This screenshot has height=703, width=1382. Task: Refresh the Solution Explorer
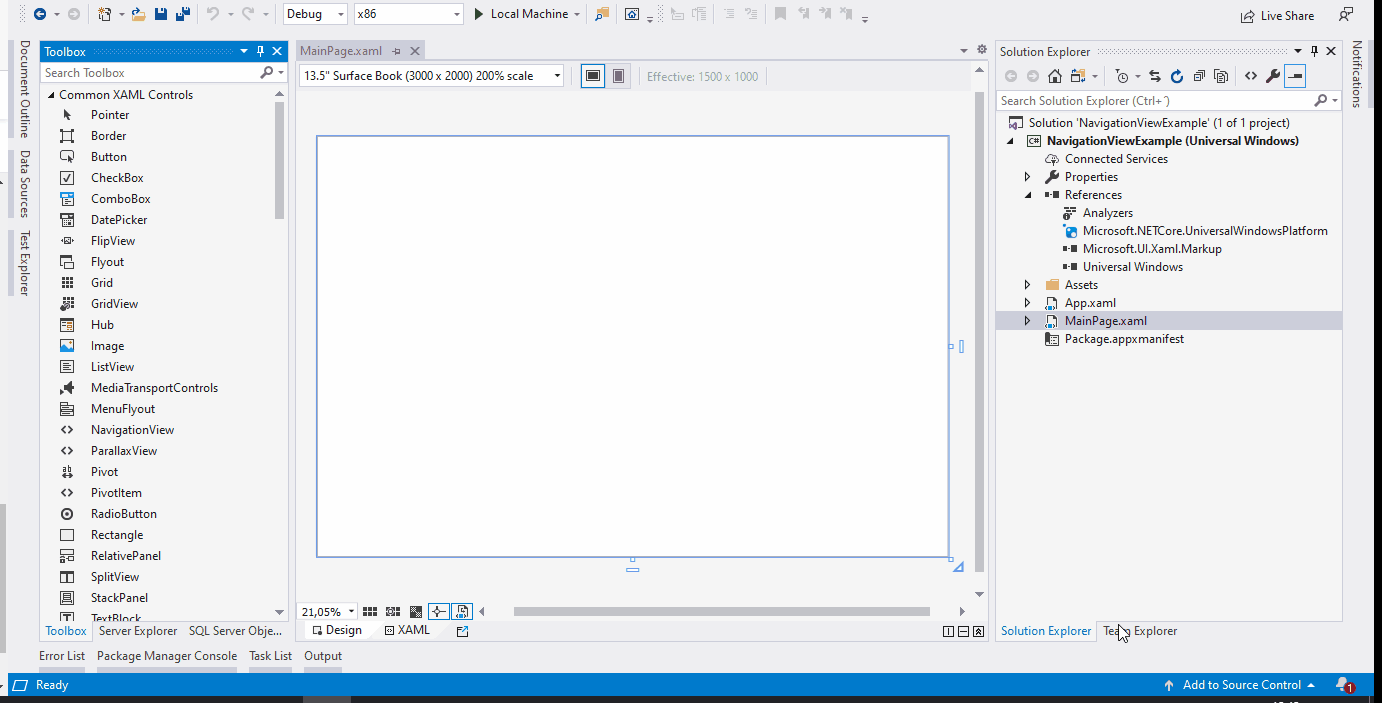pyautogui.click(x=1177, y=75)
